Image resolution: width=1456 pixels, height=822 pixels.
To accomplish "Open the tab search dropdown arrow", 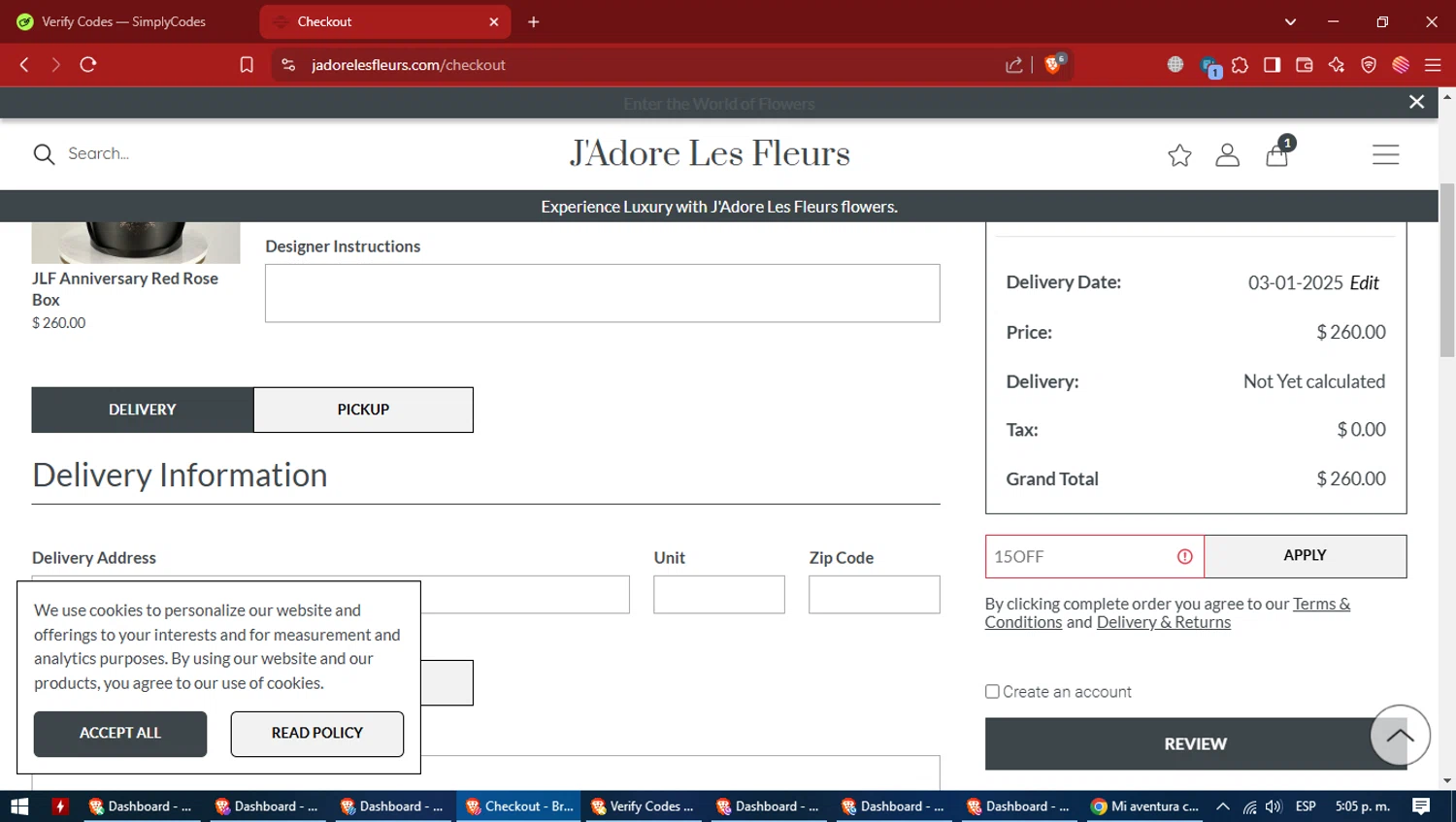I will tap(1290, 21).
